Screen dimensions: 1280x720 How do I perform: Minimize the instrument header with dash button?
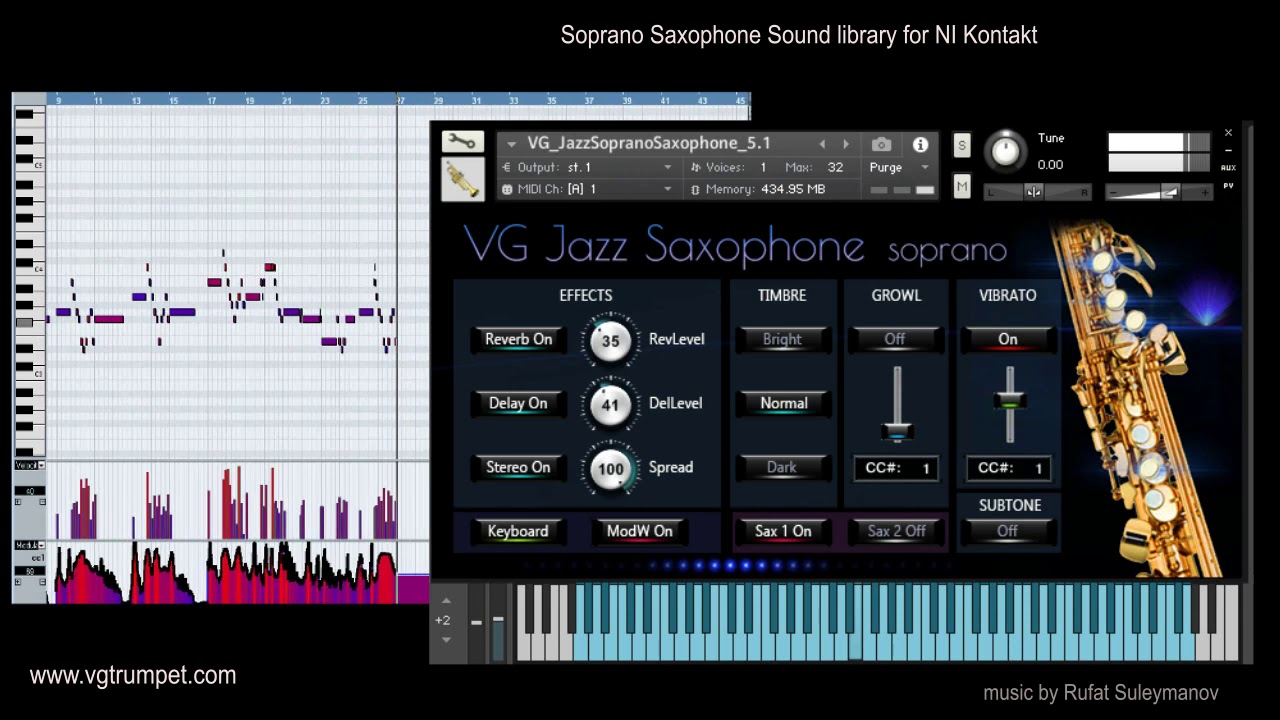pos(1228,151)
